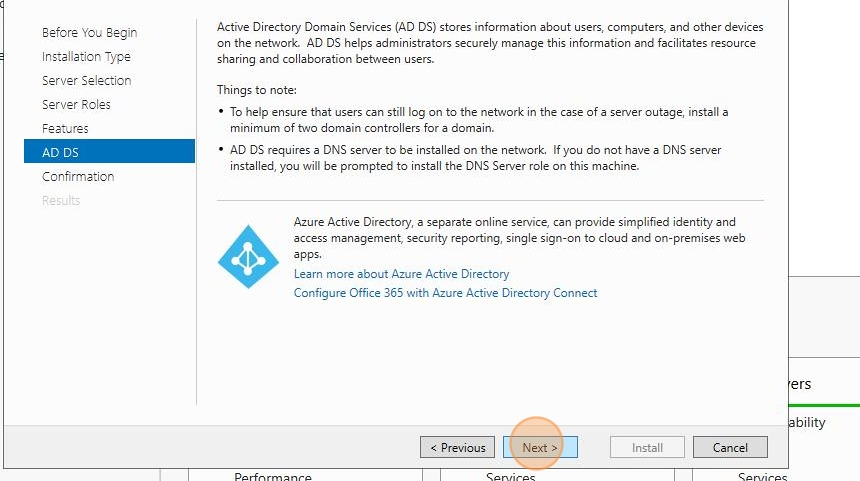Open Performance item behind the wizard
This screenshot has width=860, height=481.
click(x=273, y=476)
